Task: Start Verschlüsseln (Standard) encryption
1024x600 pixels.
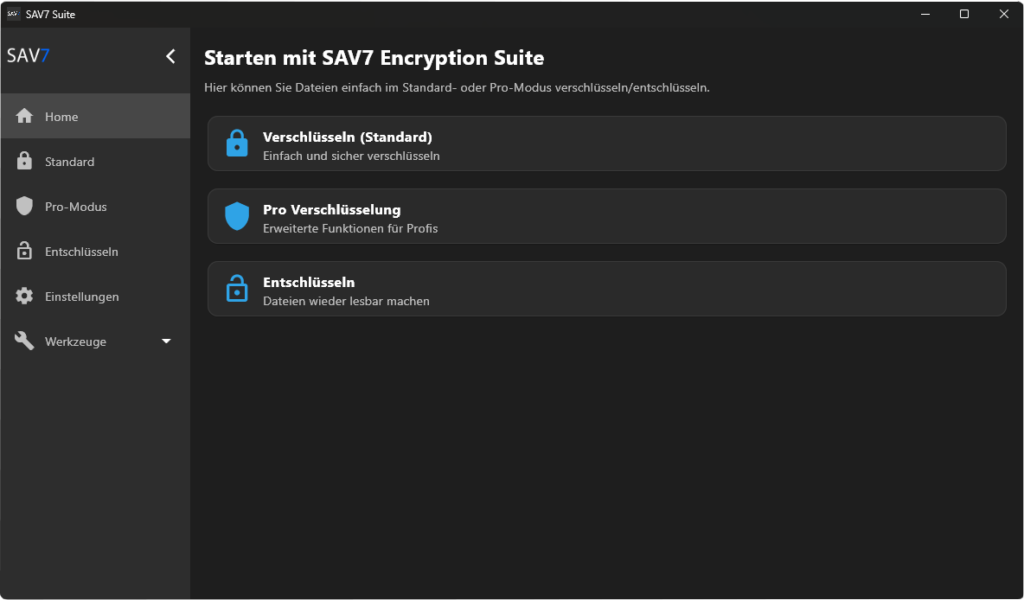Action: coord(605,143)
